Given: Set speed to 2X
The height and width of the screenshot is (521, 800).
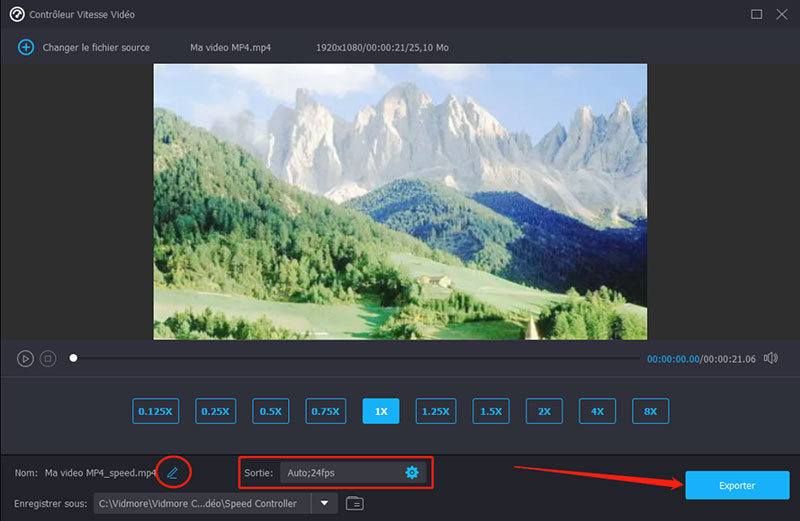Looking at the screenshot, I should (544, 411).
